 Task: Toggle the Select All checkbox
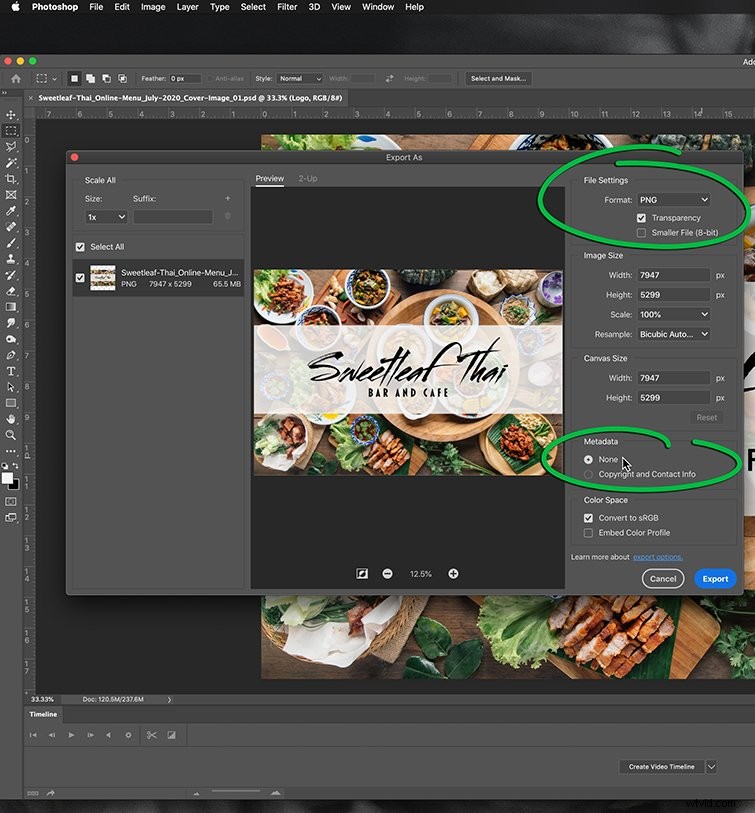coord(80,247)
